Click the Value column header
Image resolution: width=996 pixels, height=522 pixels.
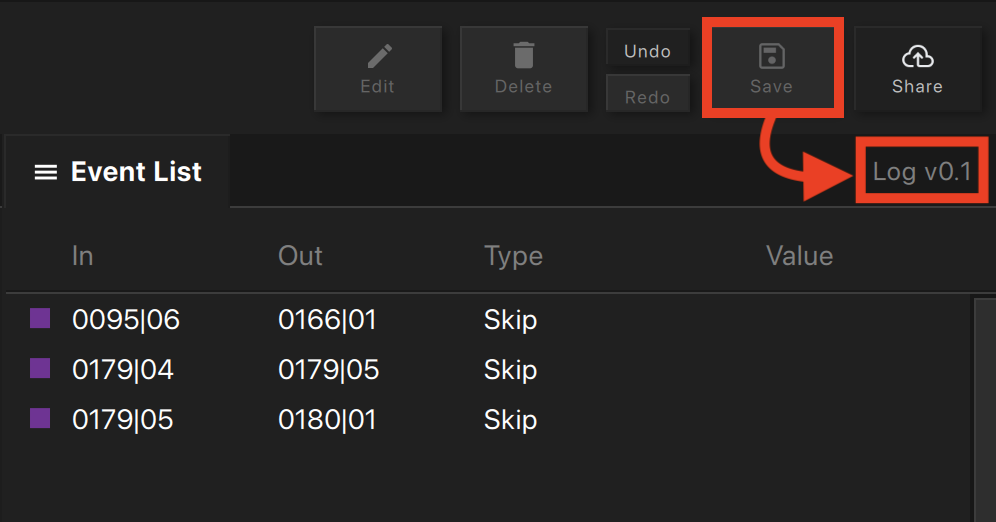pos(799,256)
